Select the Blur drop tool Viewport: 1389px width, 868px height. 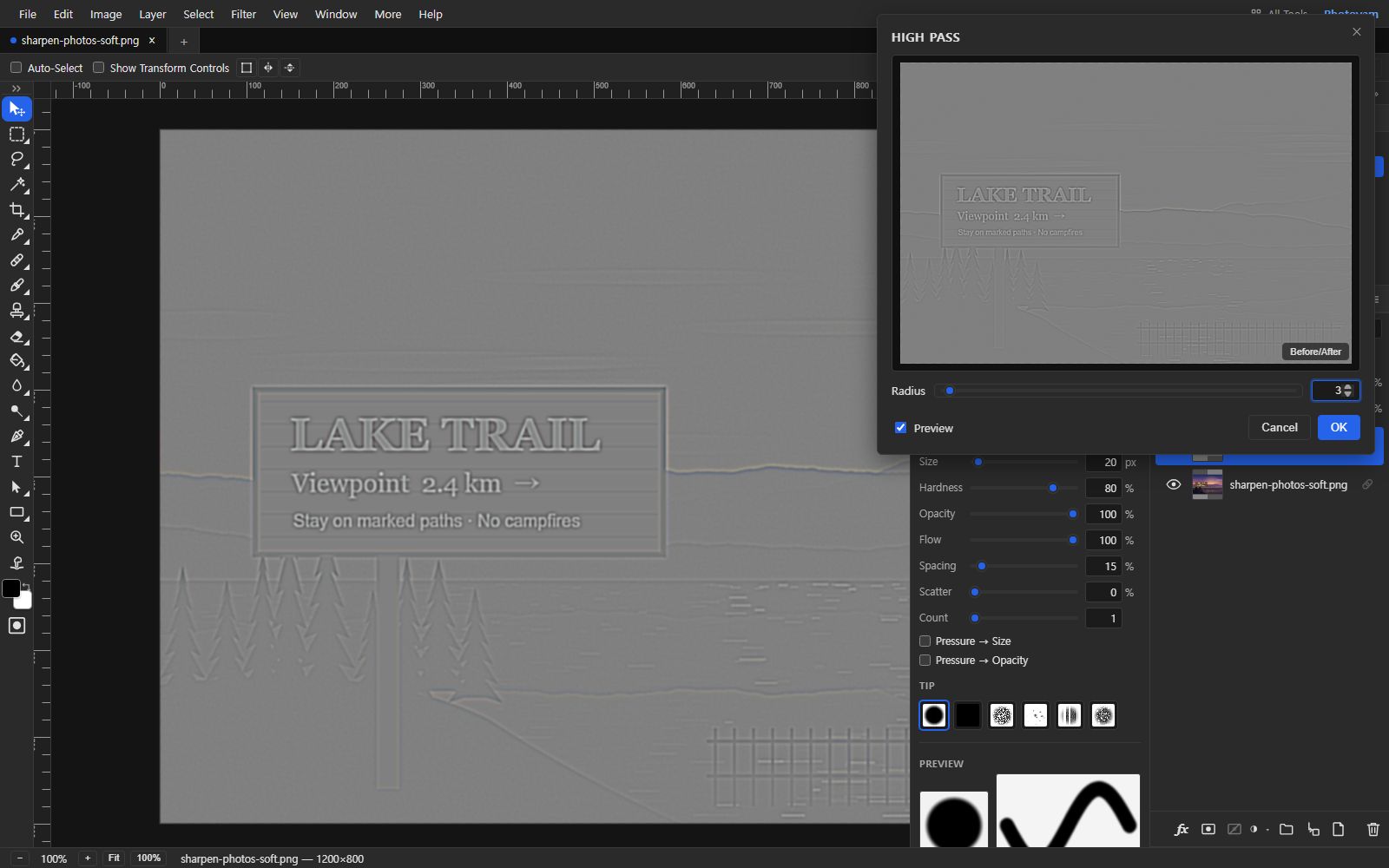[16, 386]
